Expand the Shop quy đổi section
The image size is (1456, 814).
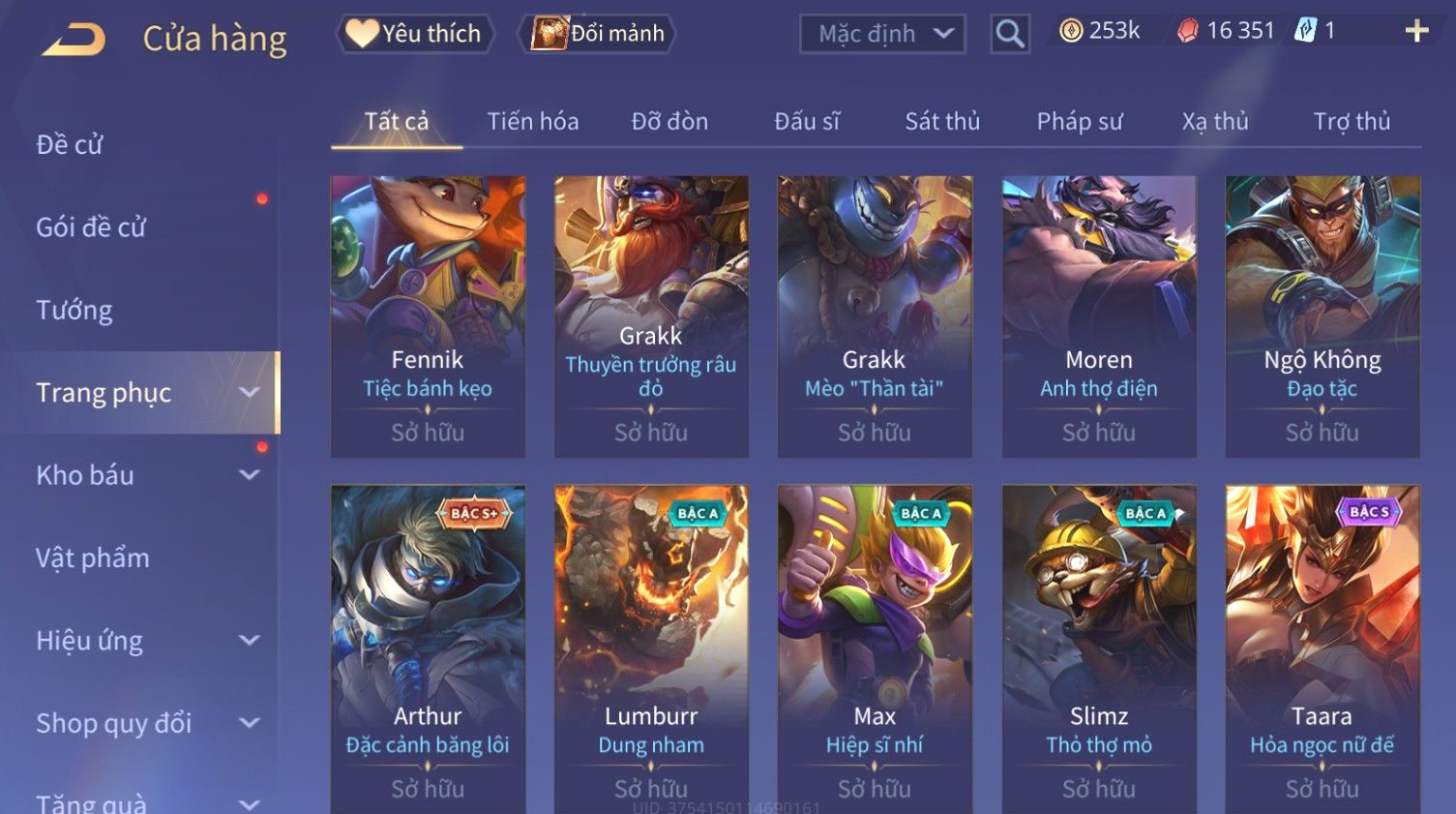pyautogui.click(x=249, y=723)
